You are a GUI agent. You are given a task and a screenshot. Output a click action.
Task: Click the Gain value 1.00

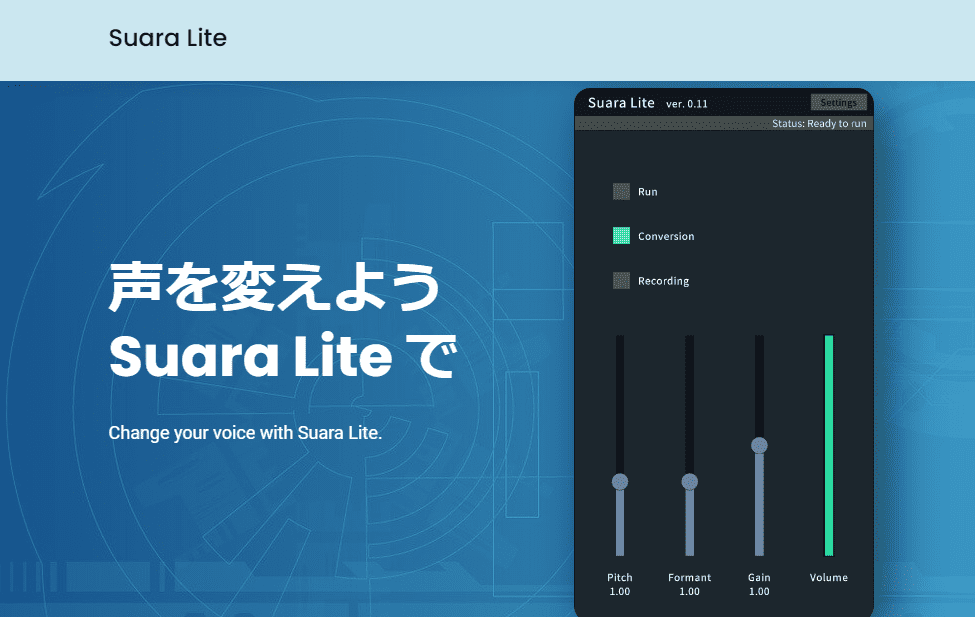[759, 591]
